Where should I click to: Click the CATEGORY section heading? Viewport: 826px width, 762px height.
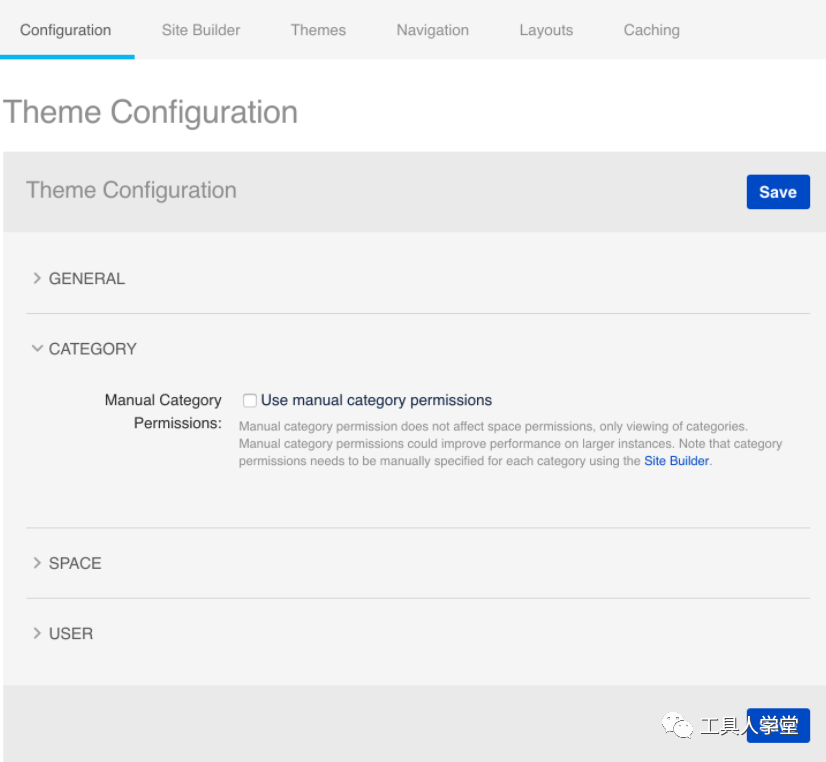(x=93, y=349)
